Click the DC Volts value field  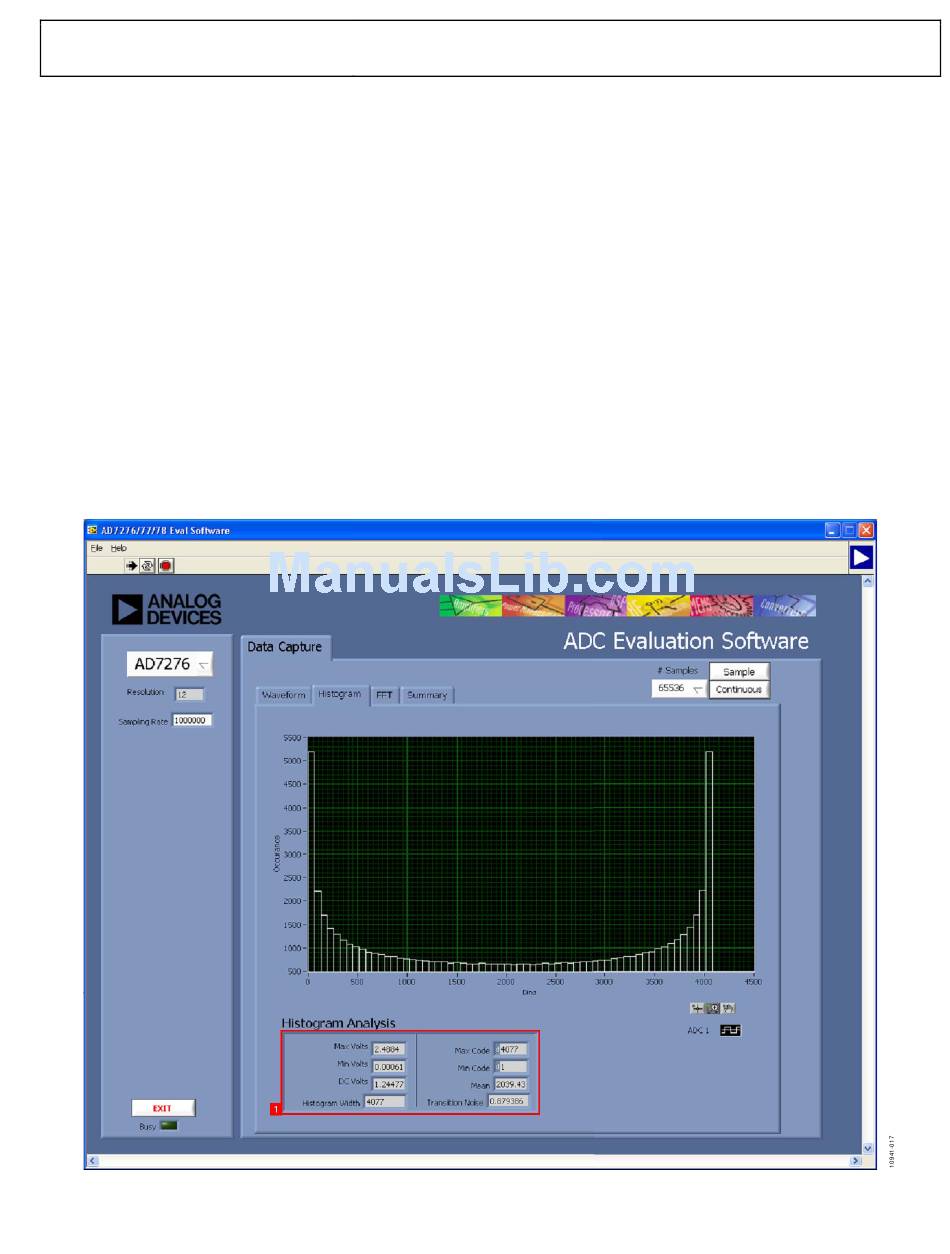point(389,1084)
